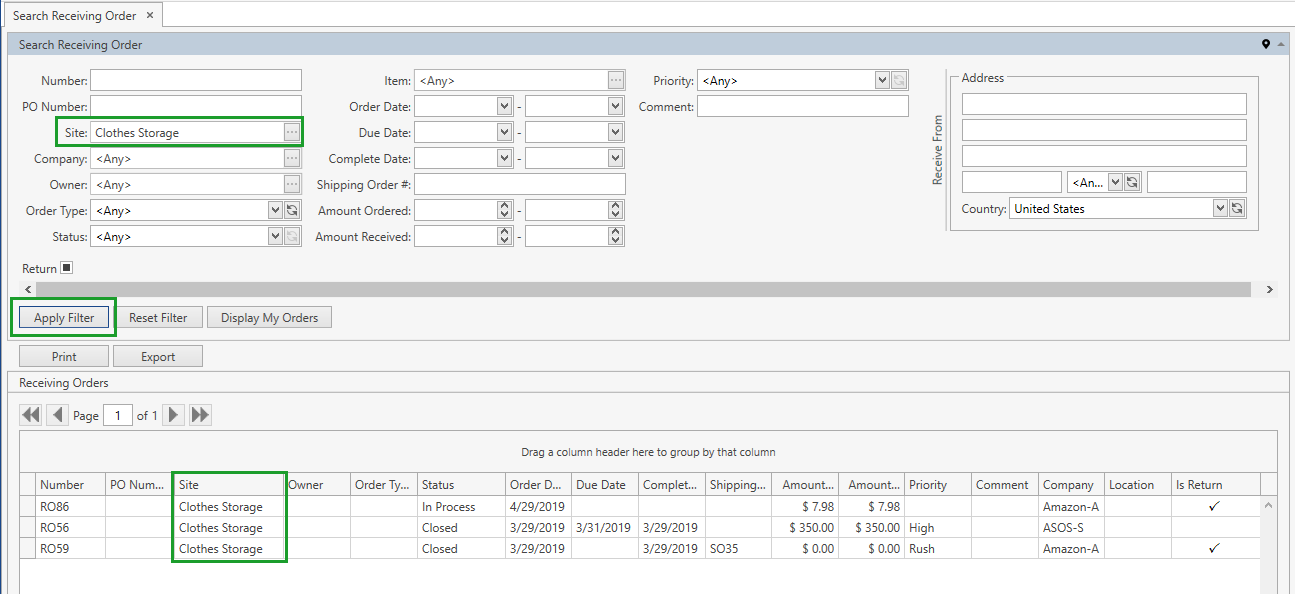Go to the last page of results
The image size is (1295, 594).
coord(198,414)
